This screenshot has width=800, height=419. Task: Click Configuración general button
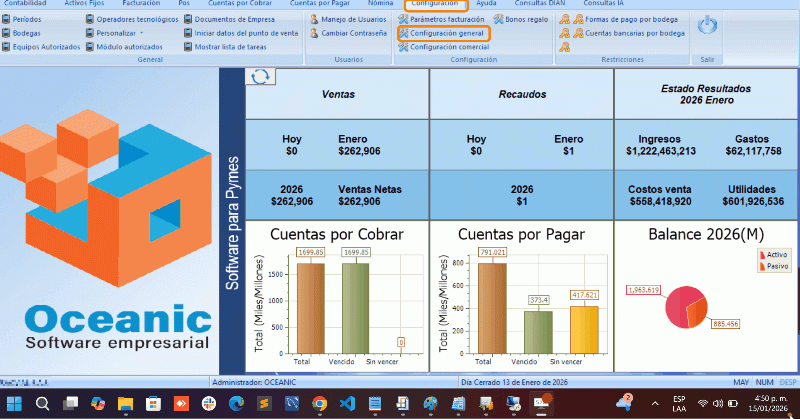coord(445,33)
